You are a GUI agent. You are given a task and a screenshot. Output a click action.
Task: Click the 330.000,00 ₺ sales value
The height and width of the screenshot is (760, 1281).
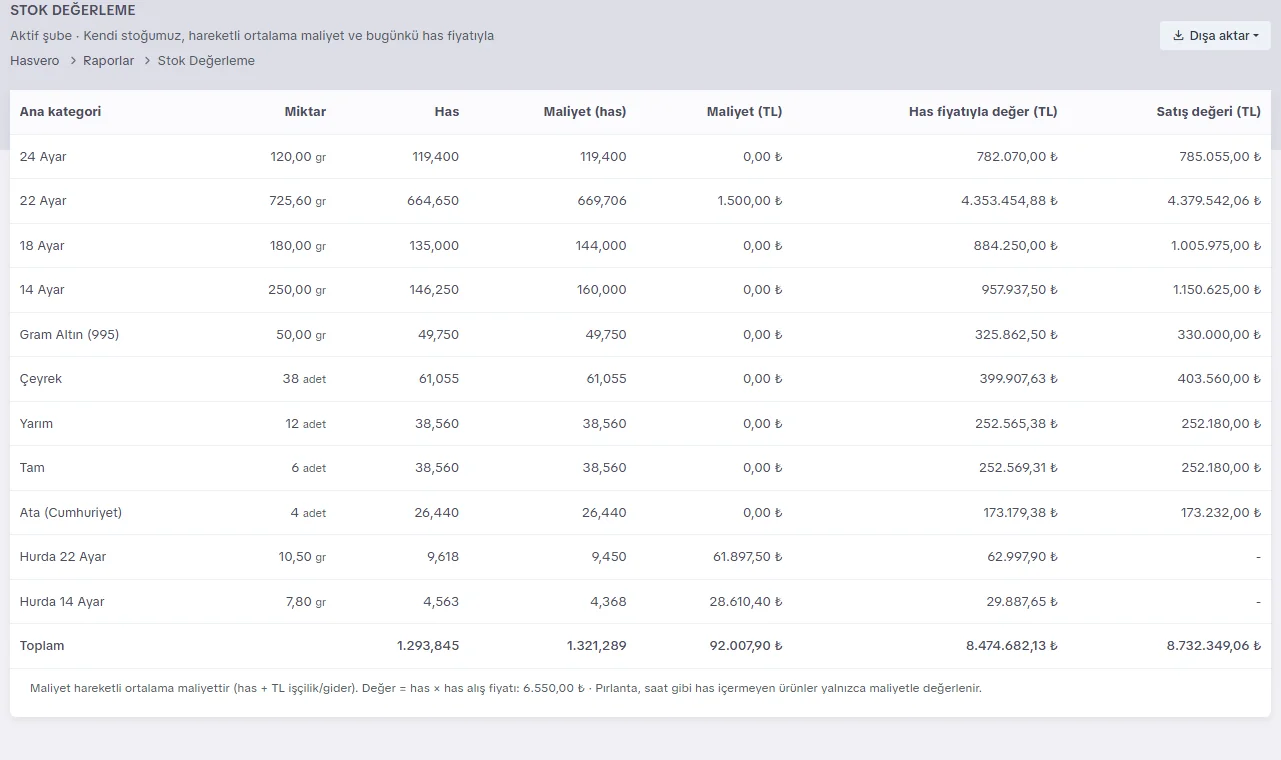[x=1219, y=335]
